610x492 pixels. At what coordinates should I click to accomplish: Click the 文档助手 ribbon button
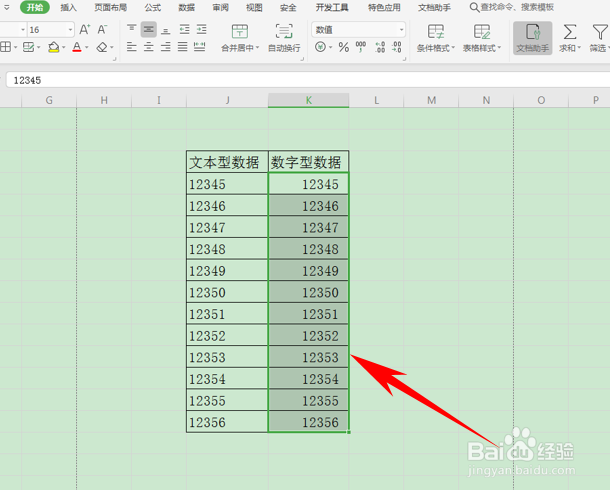(x=533, y=38)
